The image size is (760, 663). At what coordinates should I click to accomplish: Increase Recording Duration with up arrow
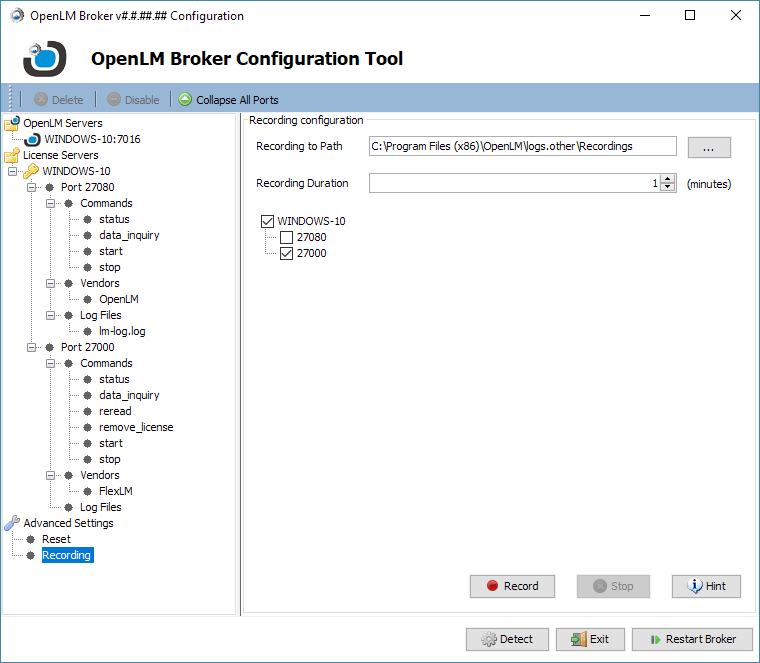click(668, 179)
